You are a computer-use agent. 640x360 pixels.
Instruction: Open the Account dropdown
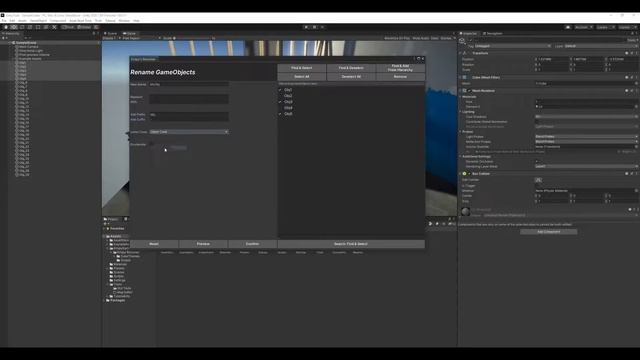tap(584, 27)
